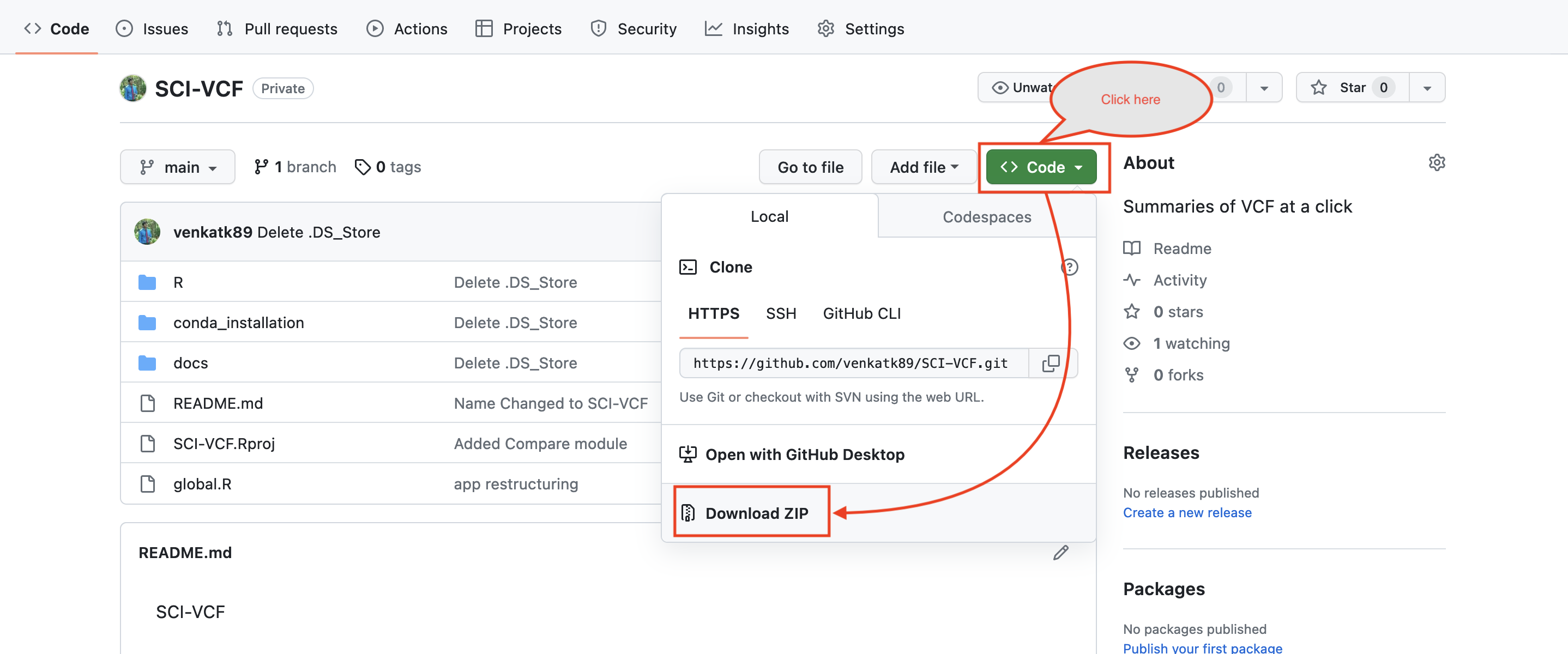This screenshot has height=654, width=1568.
Task: Switch to the Codespaces tab
Action: (x=986, y=216)
